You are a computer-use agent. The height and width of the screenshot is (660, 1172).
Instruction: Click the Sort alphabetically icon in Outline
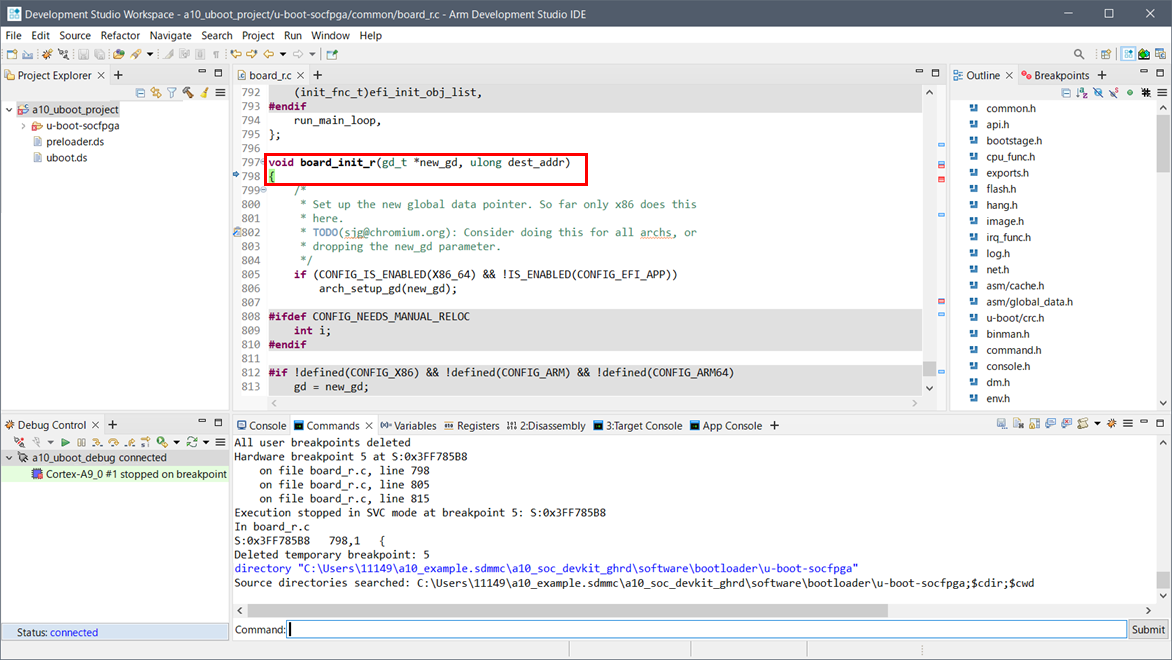[1081, 93]
